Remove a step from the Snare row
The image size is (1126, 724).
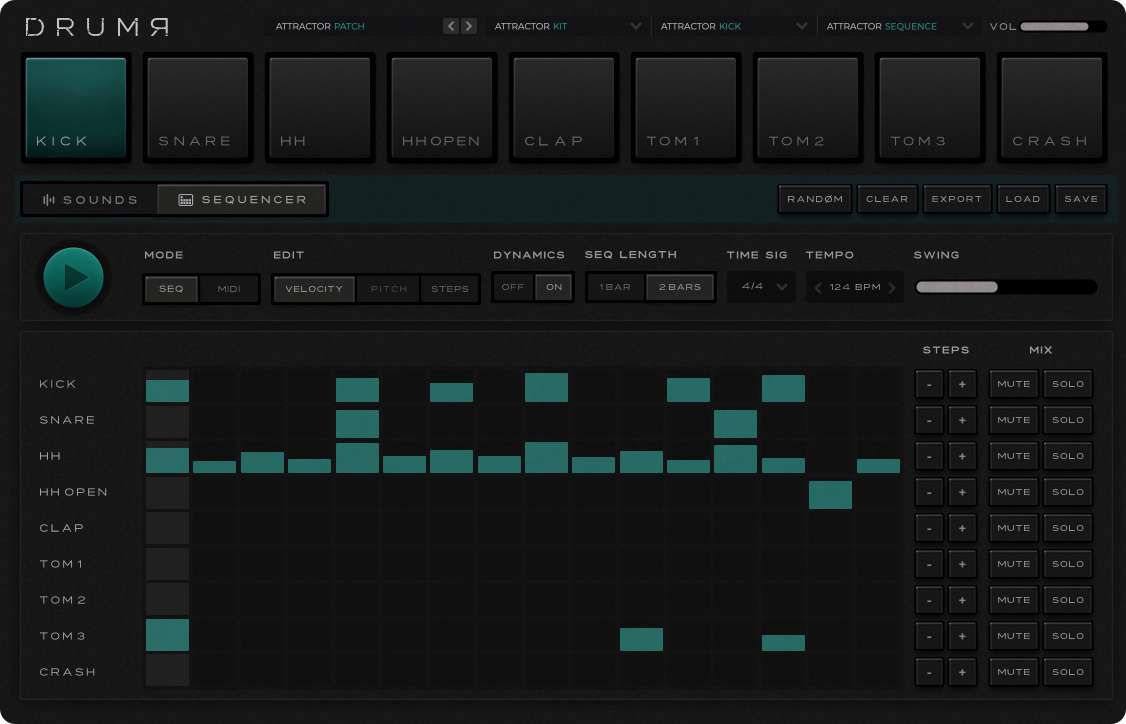point(929,420)
